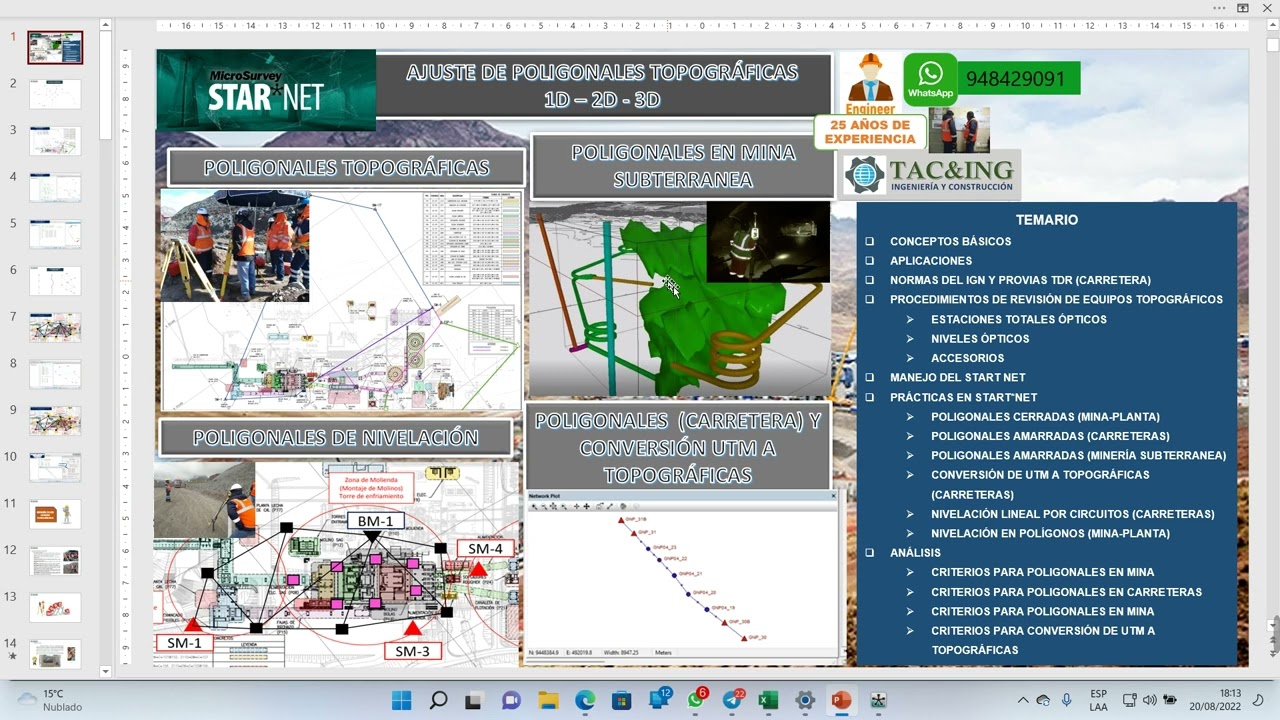Click 'MANEJO DEL START NET' bullet
This screenshot has width=1280, height=720.
pos(958,377)
